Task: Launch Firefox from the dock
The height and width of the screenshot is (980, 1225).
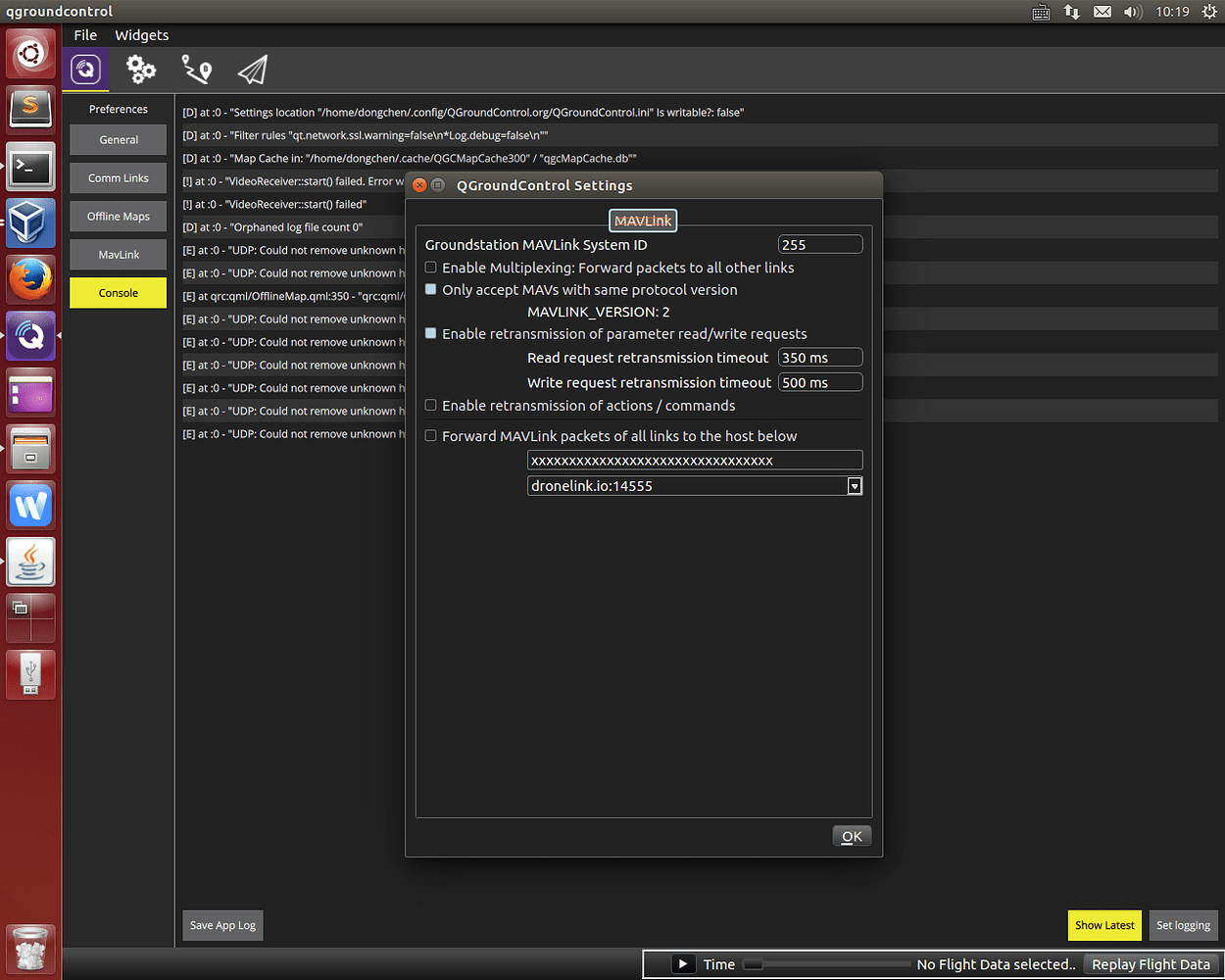Action: (30, 278)
